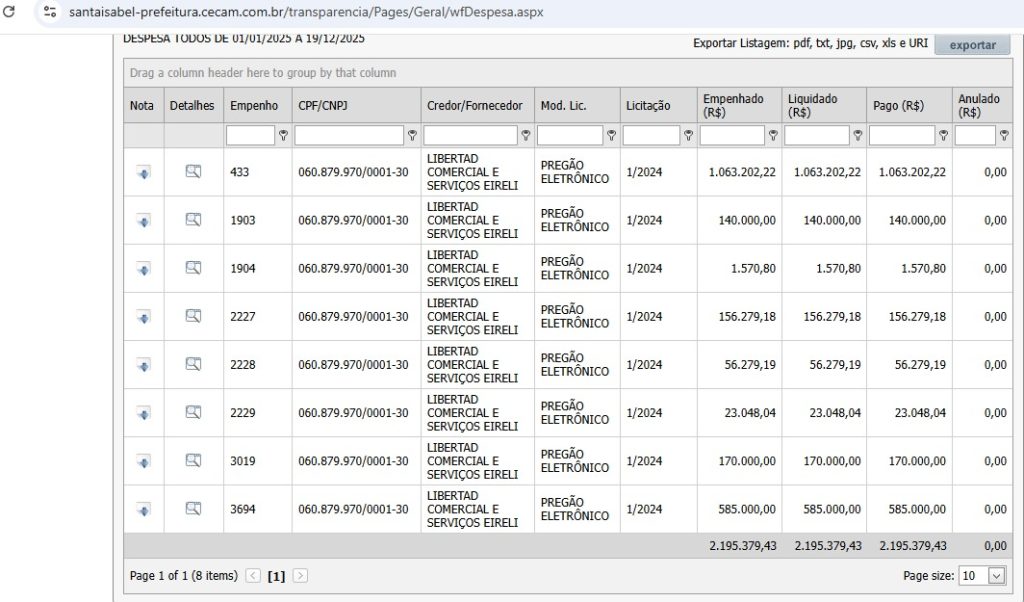Click the exportar button
Image resolution: width=1024 pixels, height=602 pixels.
(x=972, y=45)
